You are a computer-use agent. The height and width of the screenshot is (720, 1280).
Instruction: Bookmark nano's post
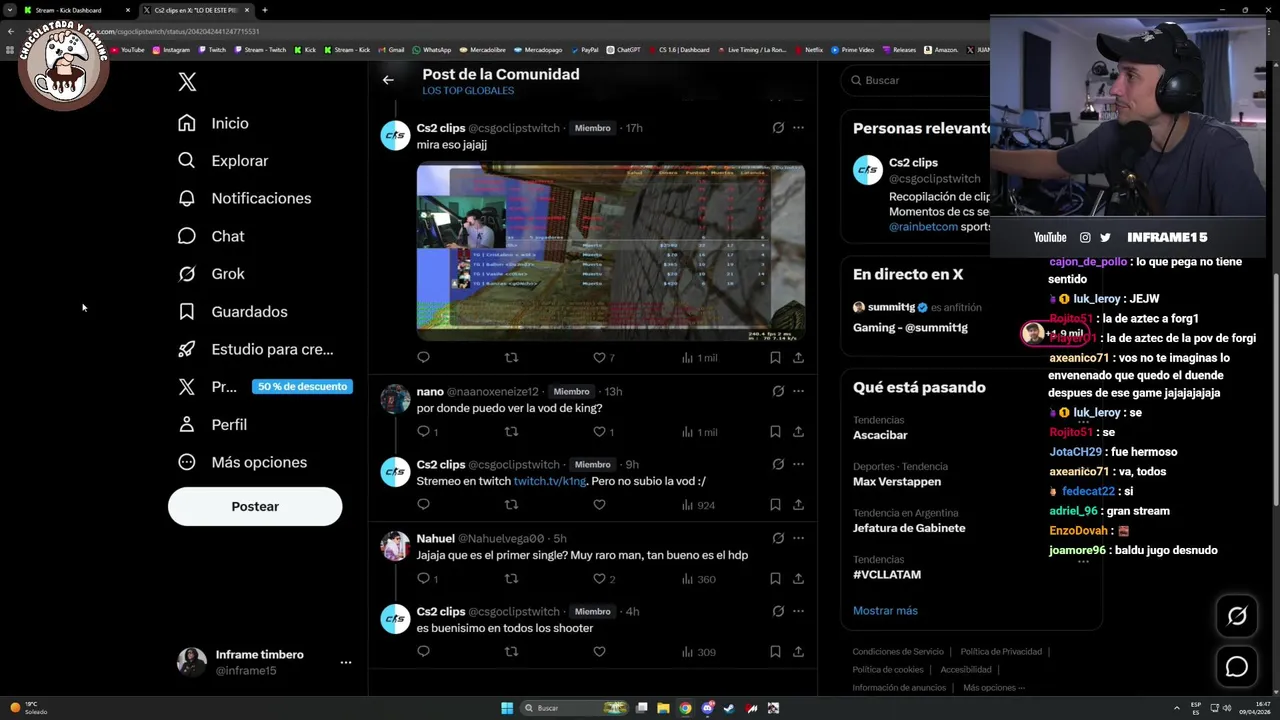point(775,432)
